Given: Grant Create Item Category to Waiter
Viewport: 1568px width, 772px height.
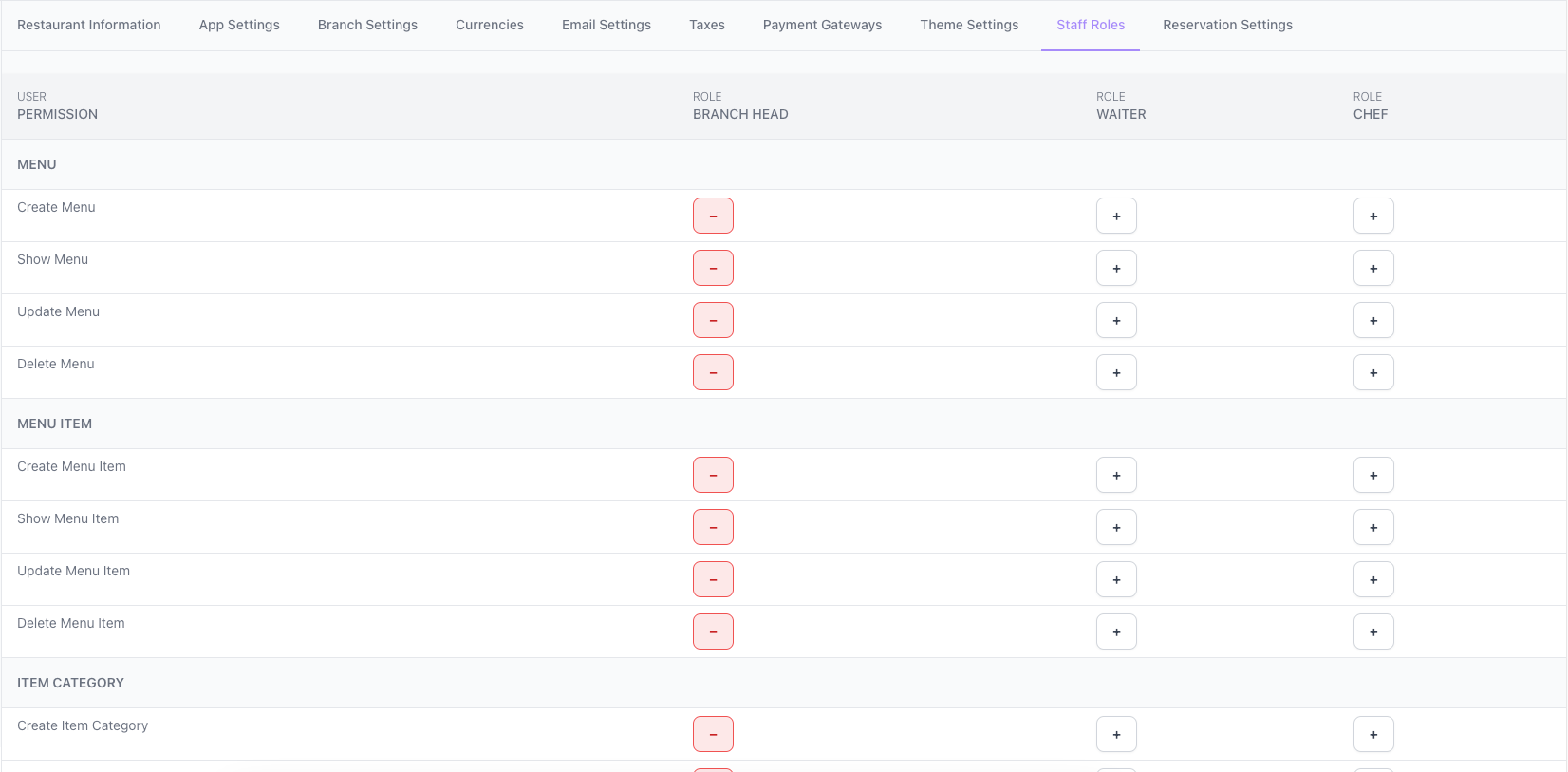Looking at the screenshot, I should [1116, 734].
